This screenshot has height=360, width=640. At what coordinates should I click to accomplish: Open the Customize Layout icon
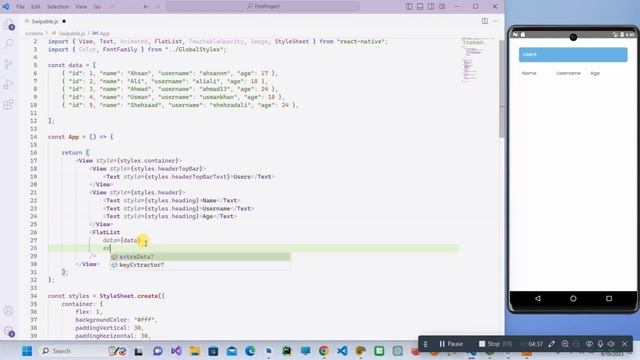[442, 7]
